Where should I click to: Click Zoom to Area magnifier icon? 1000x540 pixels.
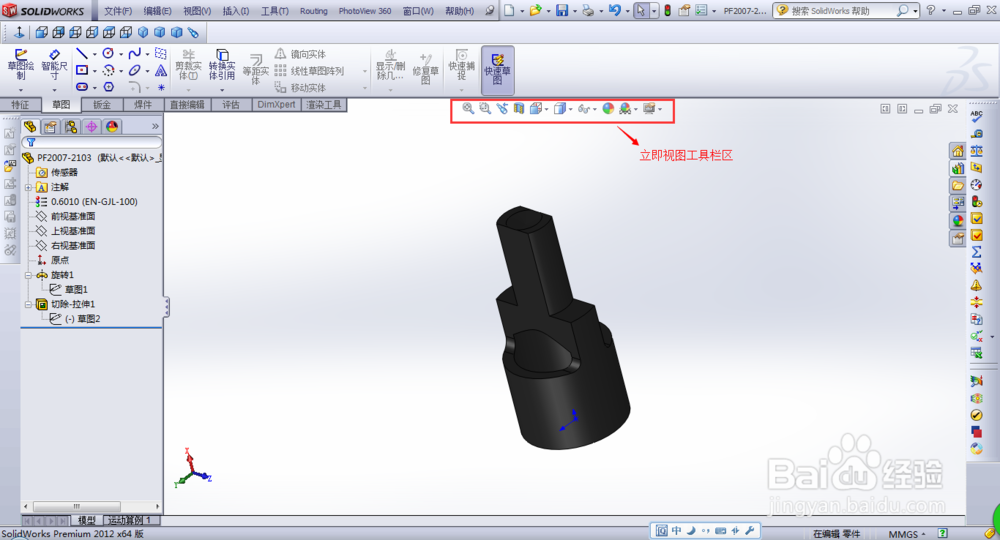click(x=485, y=109)
